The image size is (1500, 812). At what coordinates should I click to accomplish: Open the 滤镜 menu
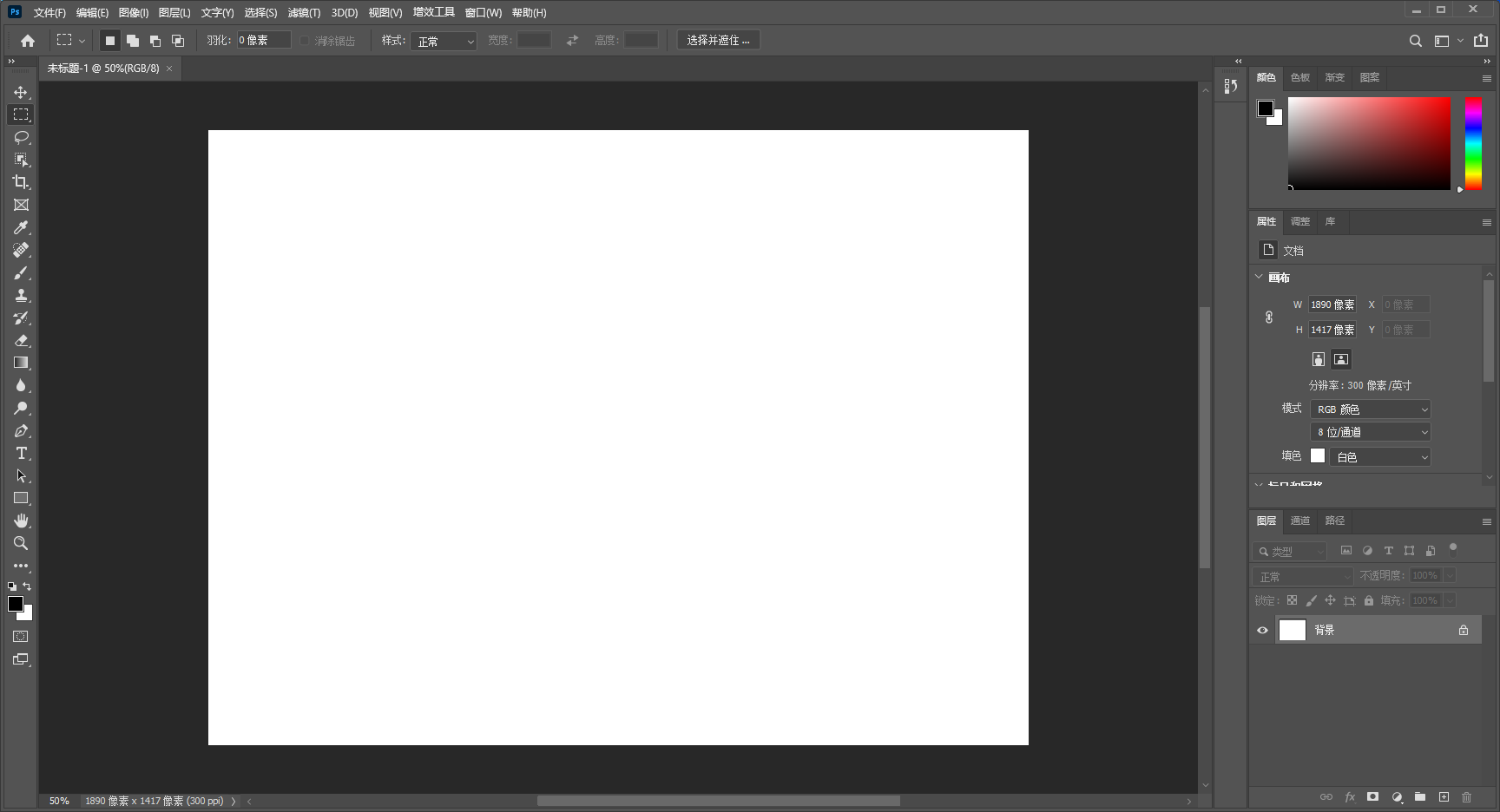tap(304, 12)
